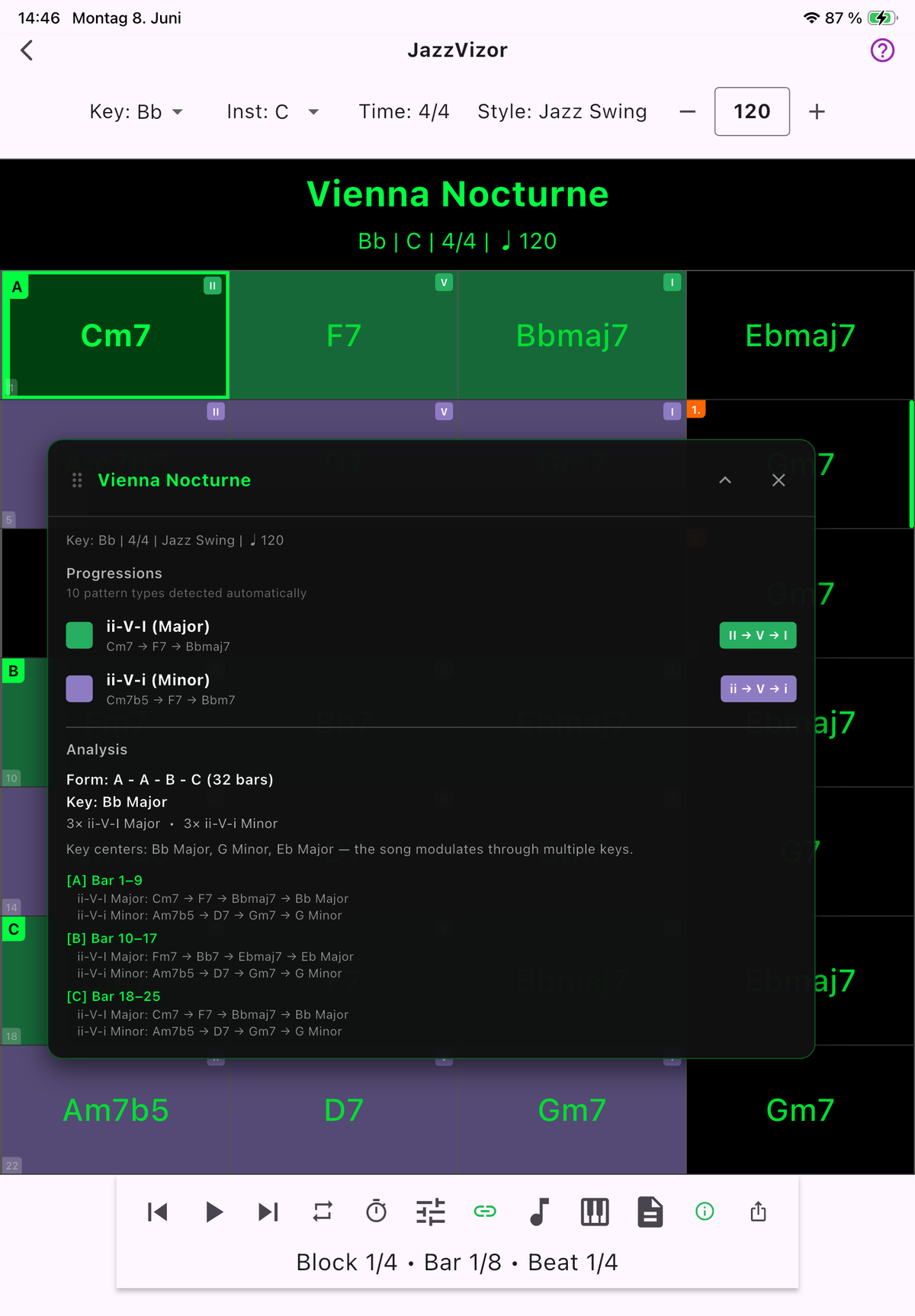Collapse the Vienna Nocturne info panel
The height and width of the screenshot is (1316, 915).
(x=725, y=480)
